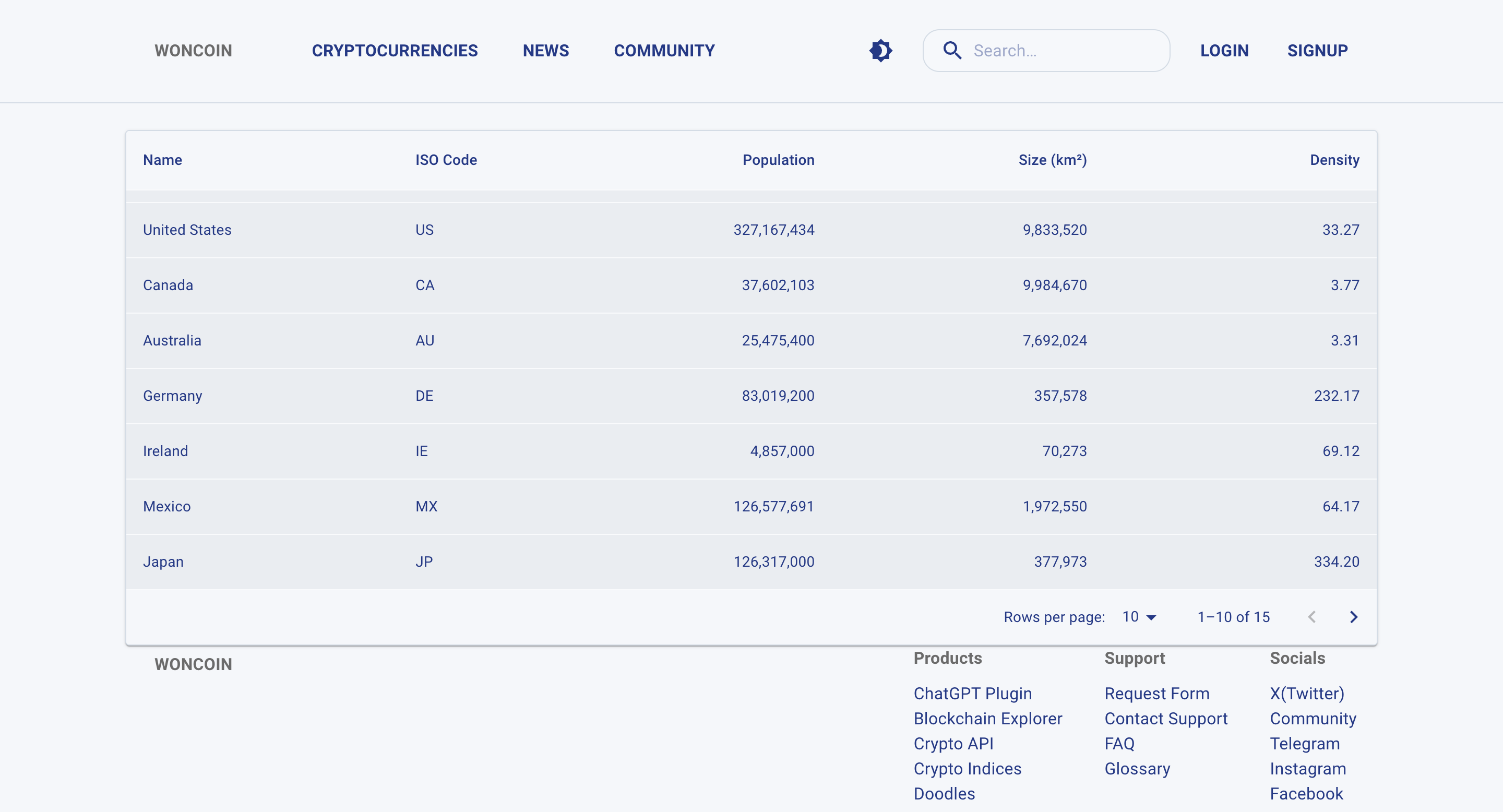The width and height of the screenshot is (1503, 812).
Task: Click the Login button
Action: tap(1224, 51)
